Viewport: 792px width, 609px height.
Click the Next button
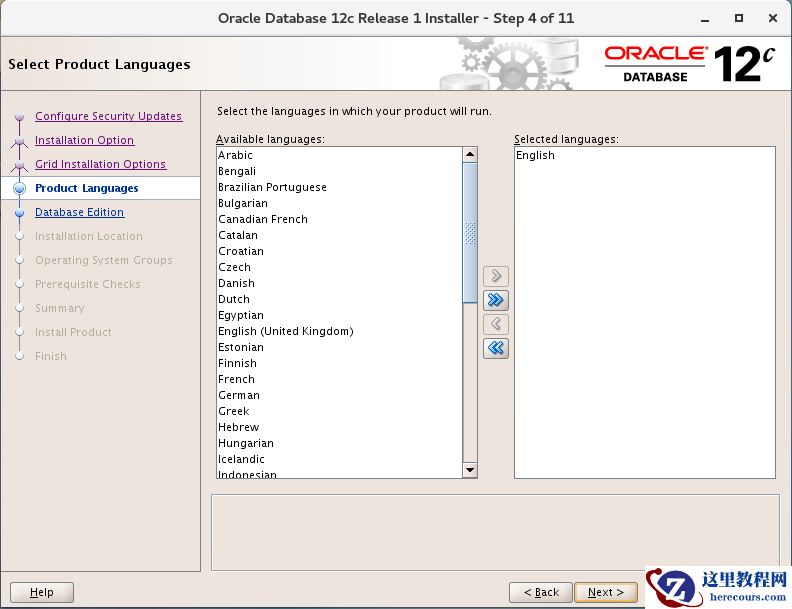point(606,592)
